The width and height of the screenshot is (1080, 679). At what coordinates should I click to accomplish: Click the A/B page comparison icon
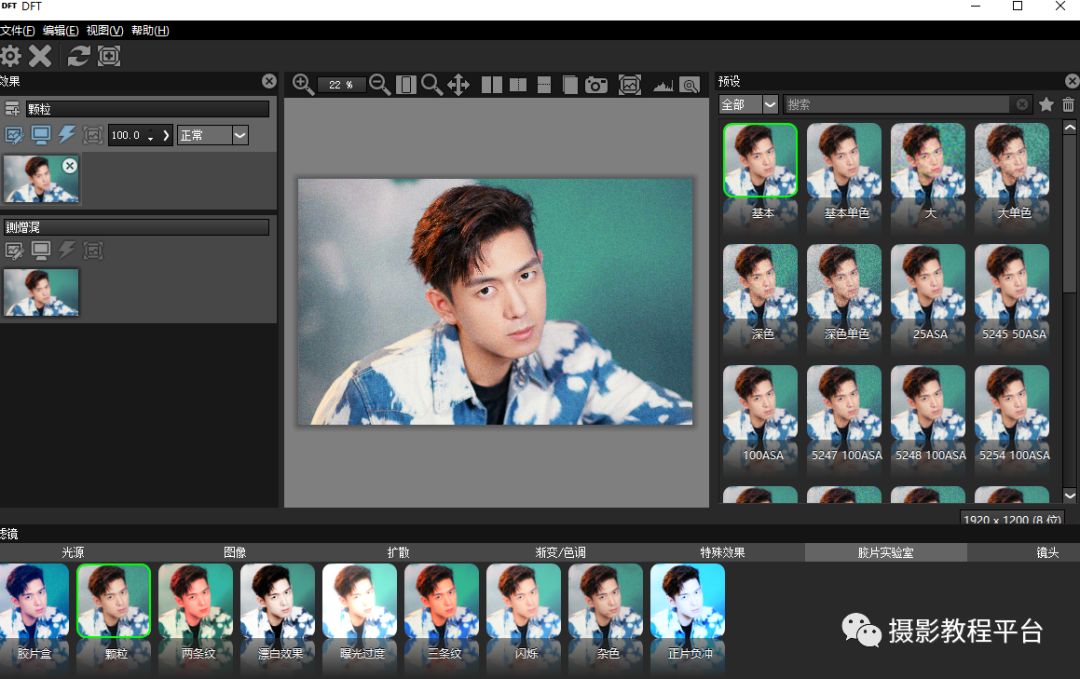tap(570, 85)
